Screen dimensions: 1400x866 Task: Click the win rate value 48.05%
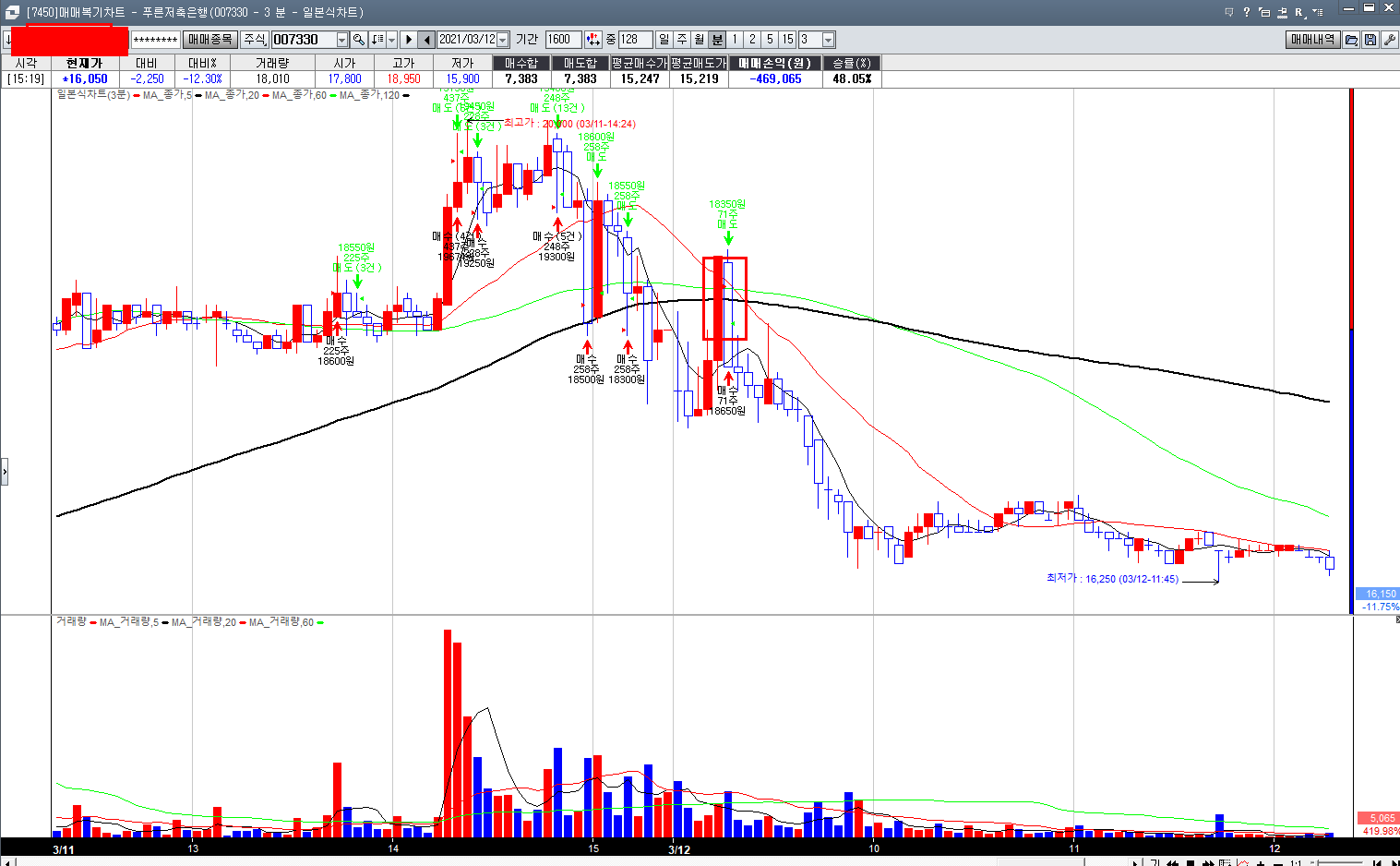pos(852,78)
